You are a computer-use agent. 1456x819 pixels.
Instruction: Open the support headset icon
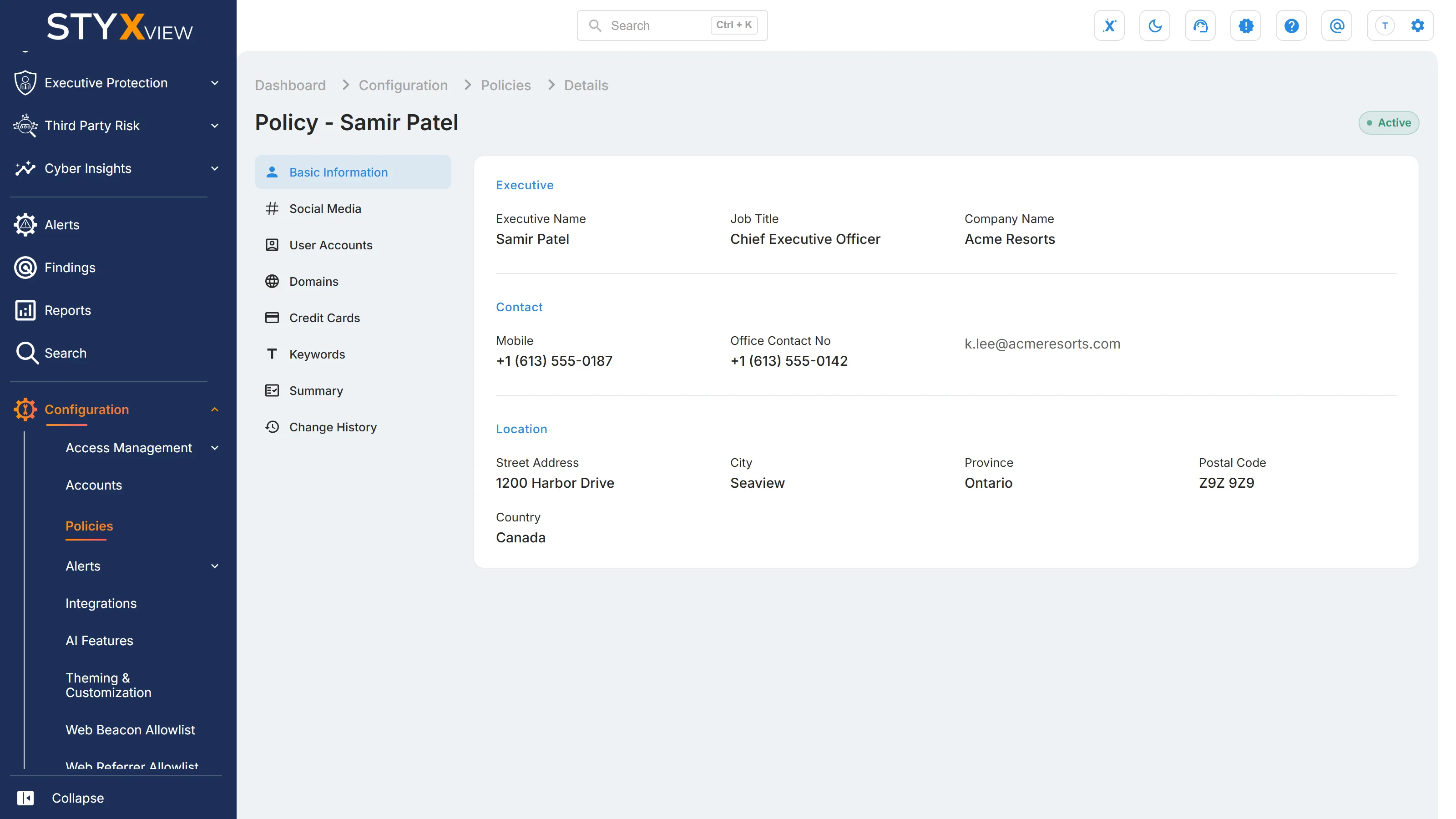pos(1200,25)
